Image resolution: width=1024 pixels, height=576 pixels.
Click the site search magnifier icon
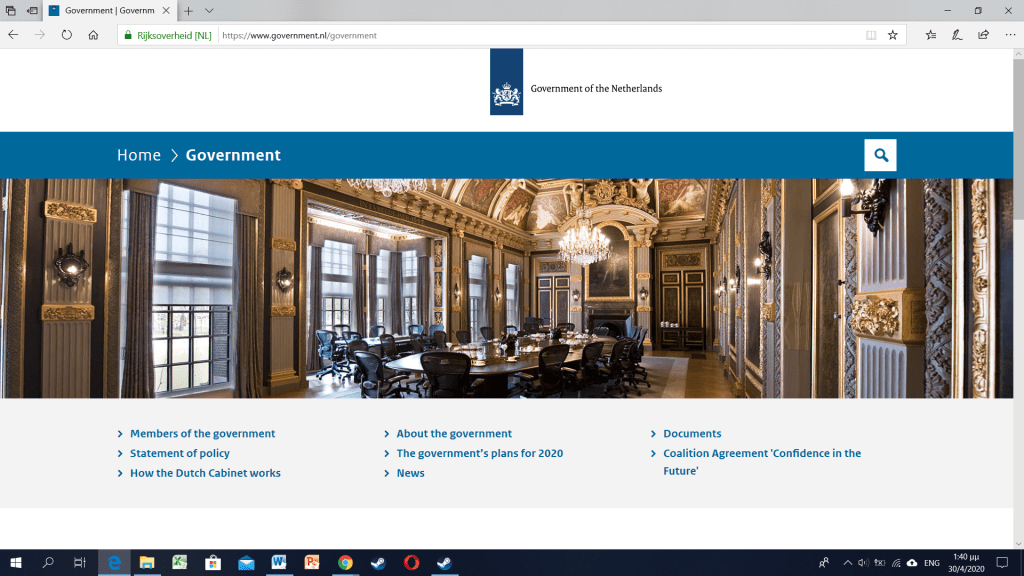click(880, 155)
